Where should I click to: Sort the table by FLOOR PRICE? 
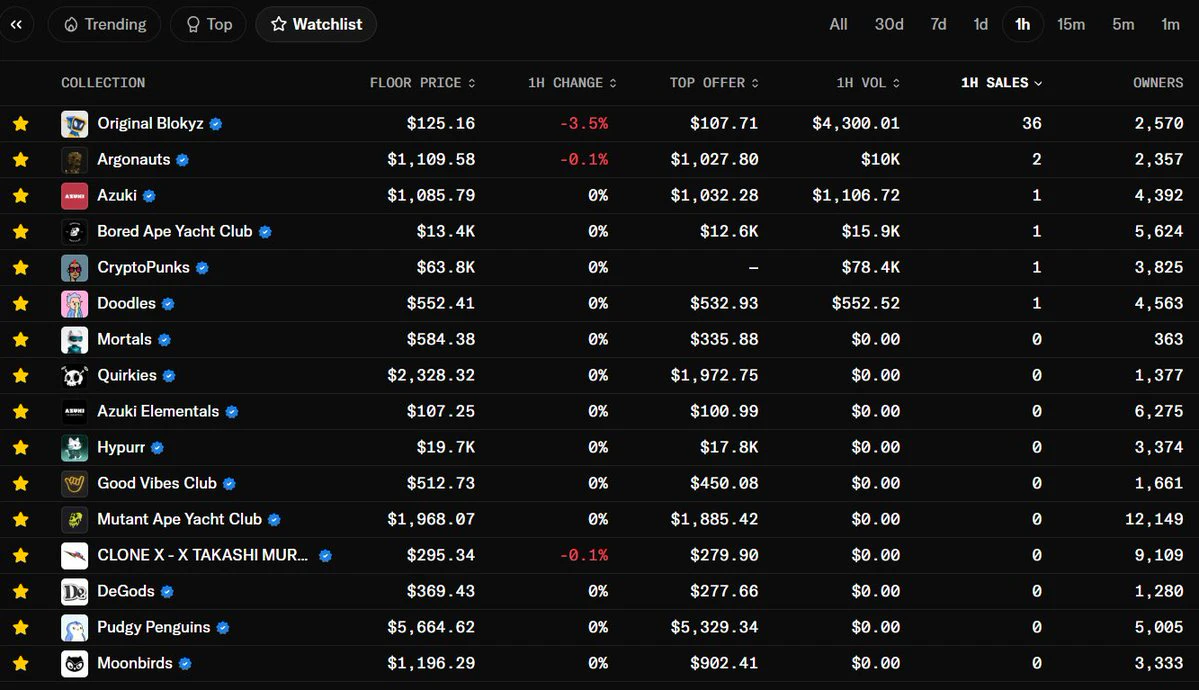[x=422, y=83]
